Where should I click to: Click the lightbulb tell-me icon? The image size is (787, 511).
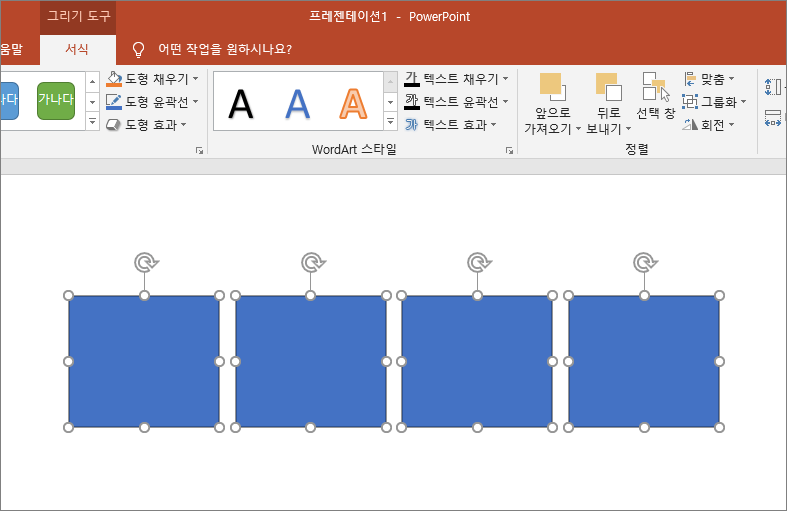click(x=138, y=49)
